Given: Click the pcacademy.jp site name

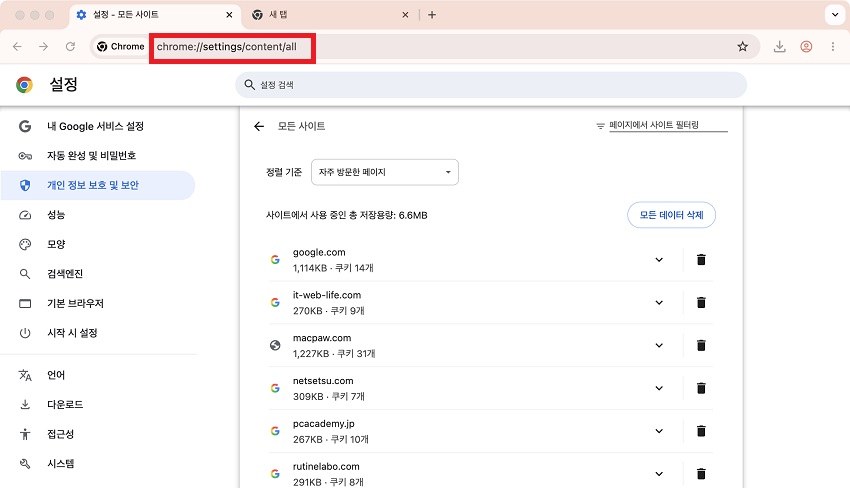Looking at the screenshot, I should [x=324, y=423].
